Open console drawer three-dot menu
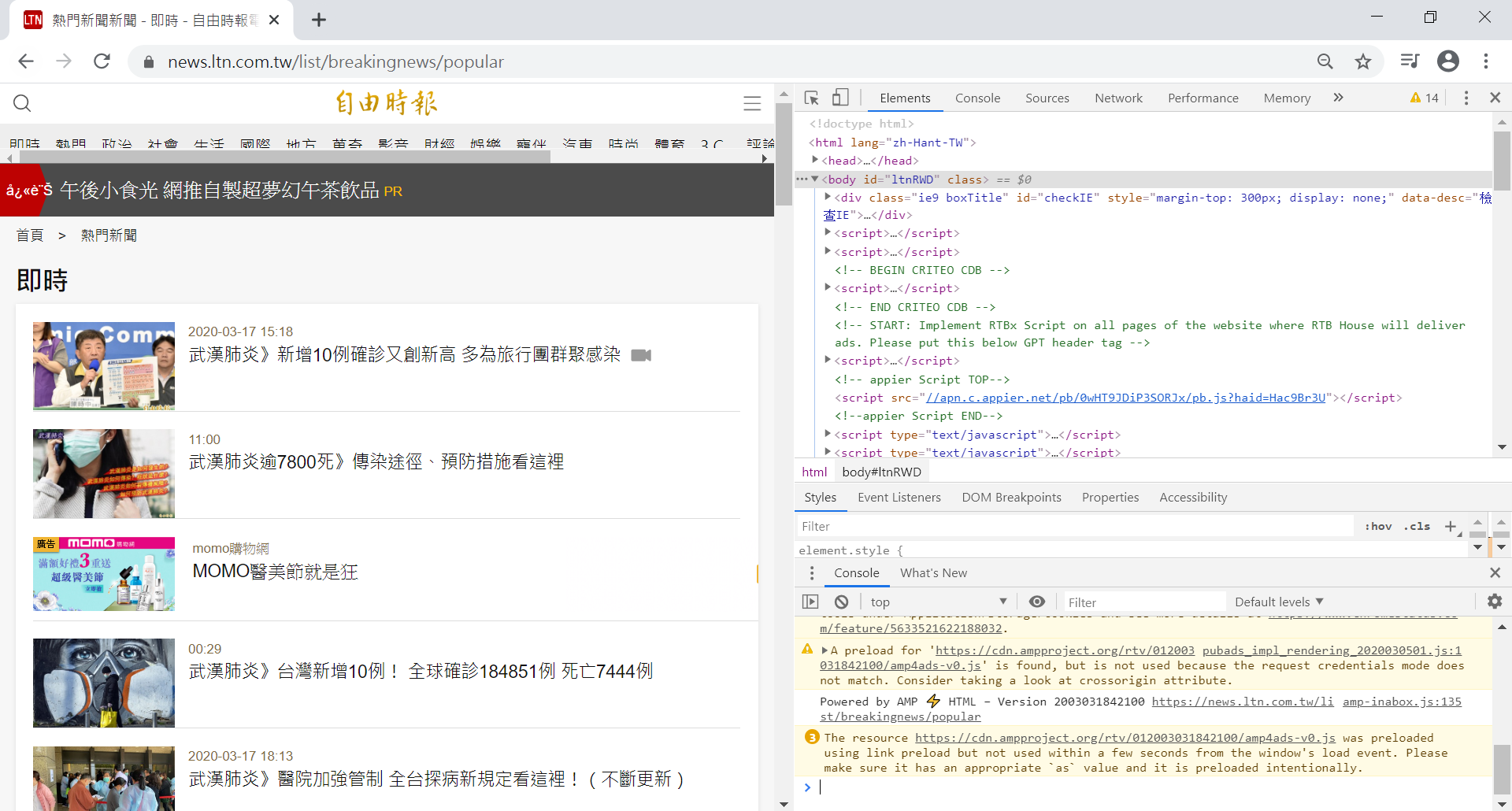This screenshot has width=1512, height=811. [812, 573]
